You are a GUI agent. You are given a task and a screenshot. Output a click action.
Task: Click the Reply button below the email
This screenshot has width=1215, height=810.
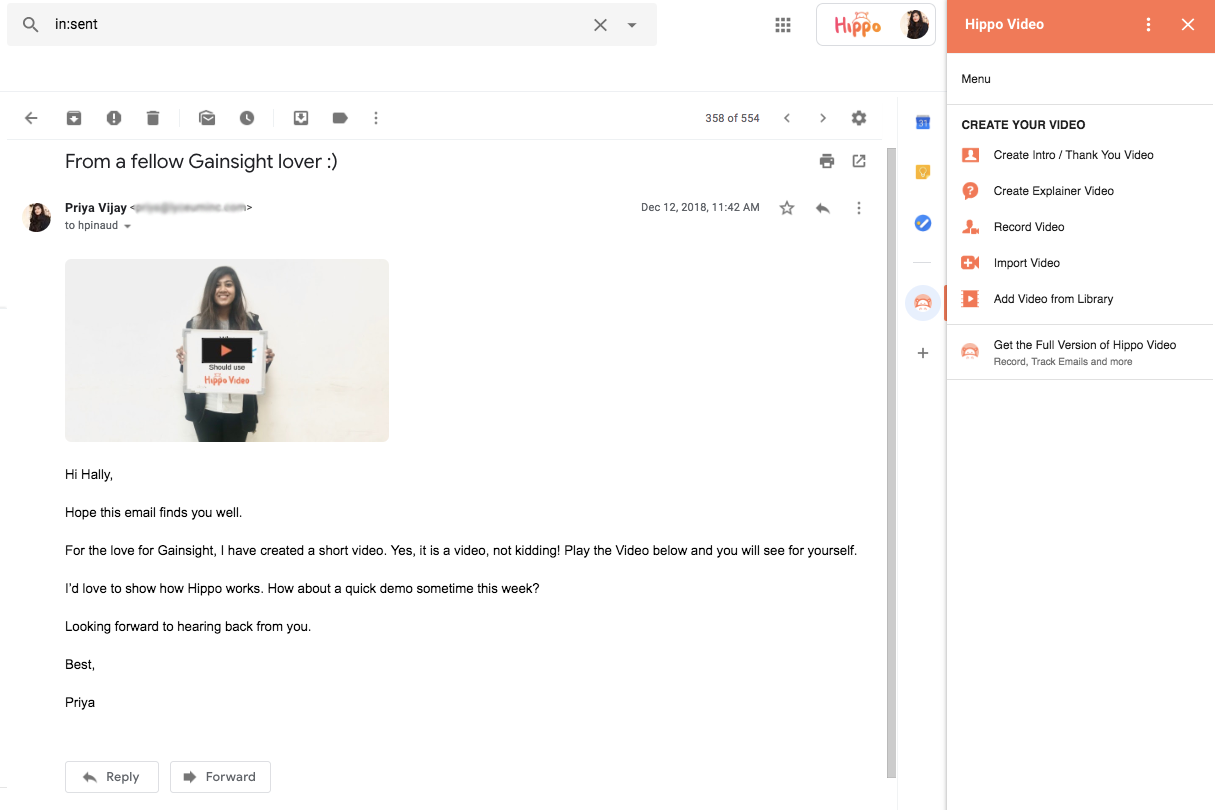point(112,777)
